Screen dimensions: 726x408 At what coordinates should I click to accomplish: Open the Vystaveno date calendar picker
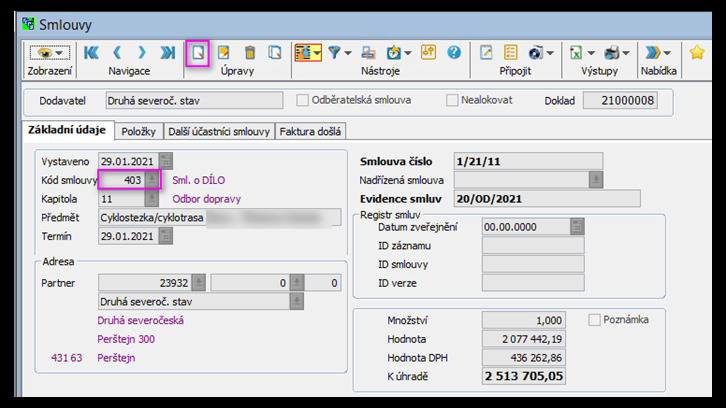tap(166, 161)
